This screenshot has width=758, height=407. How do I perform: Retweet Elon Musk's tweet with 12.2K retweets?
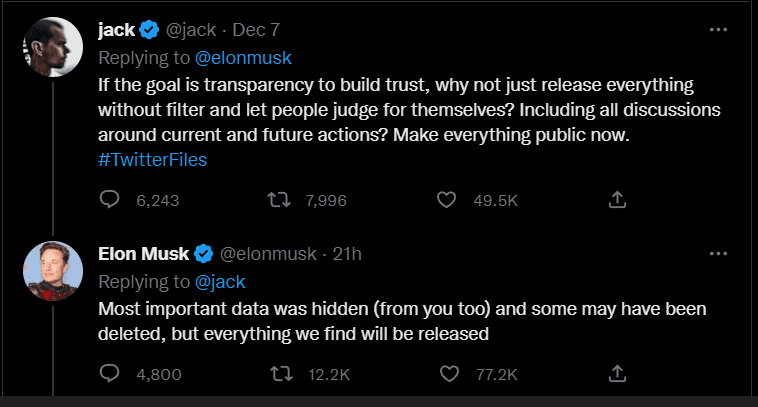point(280,374)
